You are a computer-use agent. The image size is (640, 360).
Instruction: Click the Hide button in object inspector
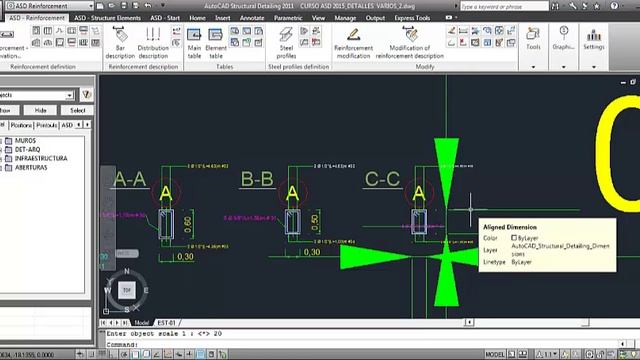tap(40, 110)
